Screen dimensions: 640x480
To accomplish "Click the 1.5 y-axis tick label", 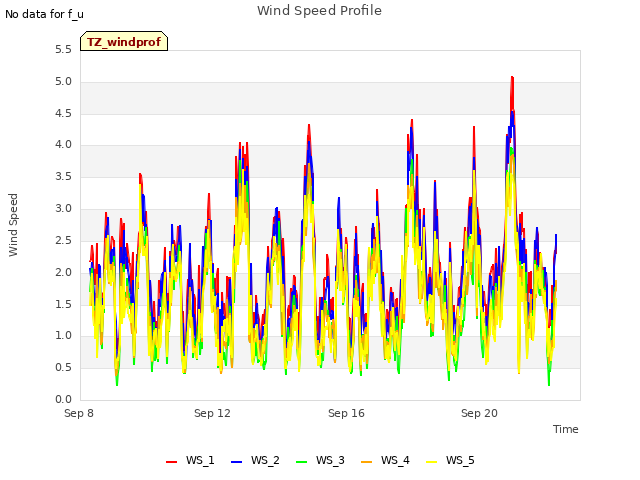I will (63, 304).
